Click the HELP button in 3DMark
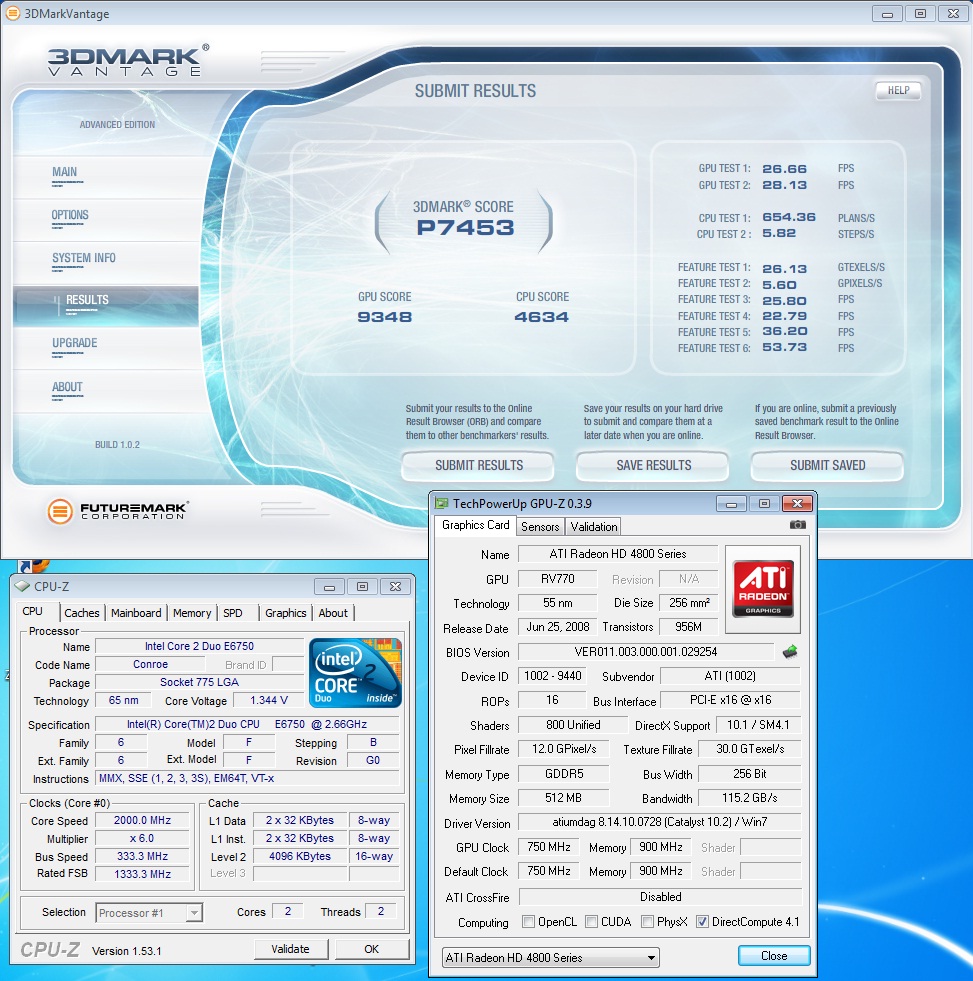This screenshot has height=981, width=973. [899, 91]
